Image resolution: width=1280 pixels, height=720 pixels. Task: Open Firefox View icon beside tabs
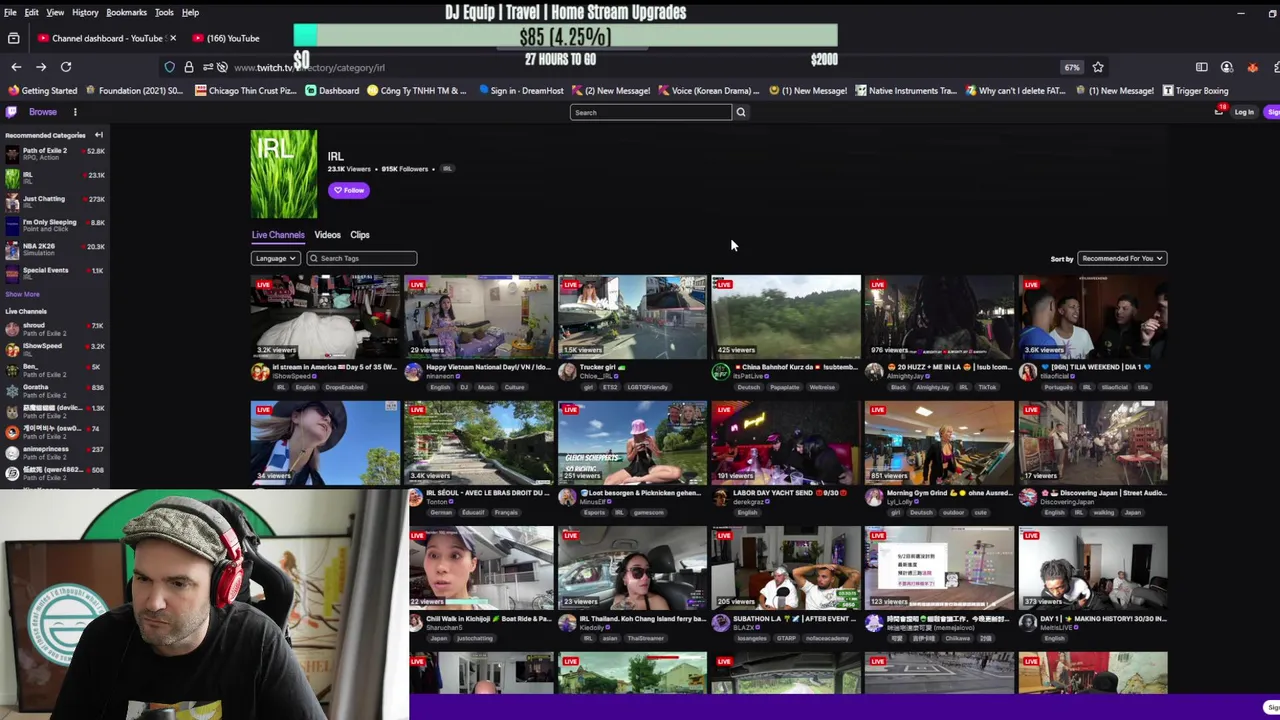tap(13, 38)
